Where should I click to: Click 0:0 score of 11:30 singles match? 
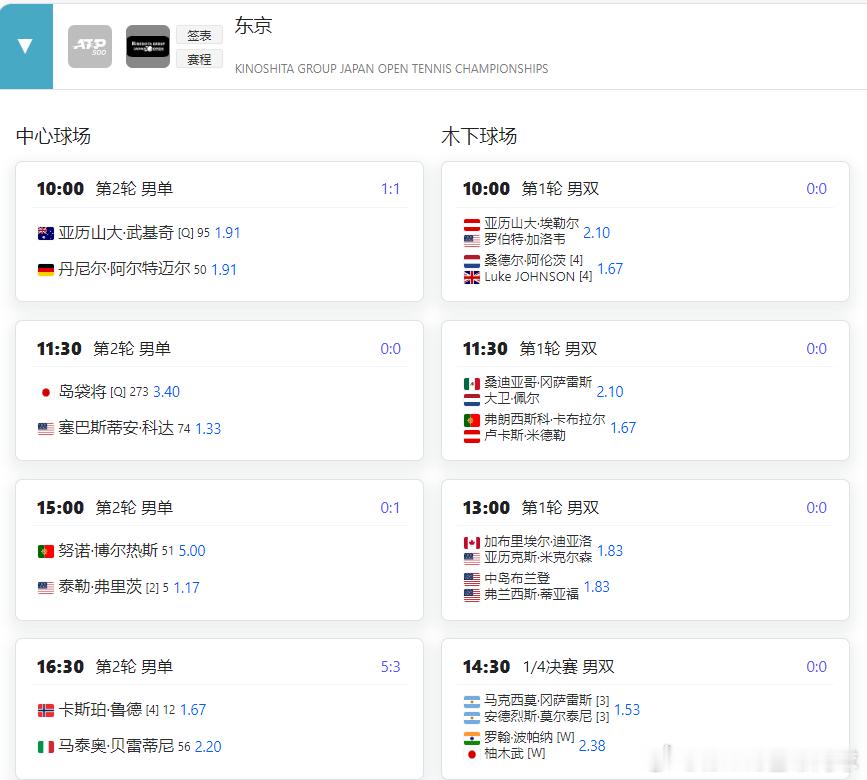coord(390,349)
